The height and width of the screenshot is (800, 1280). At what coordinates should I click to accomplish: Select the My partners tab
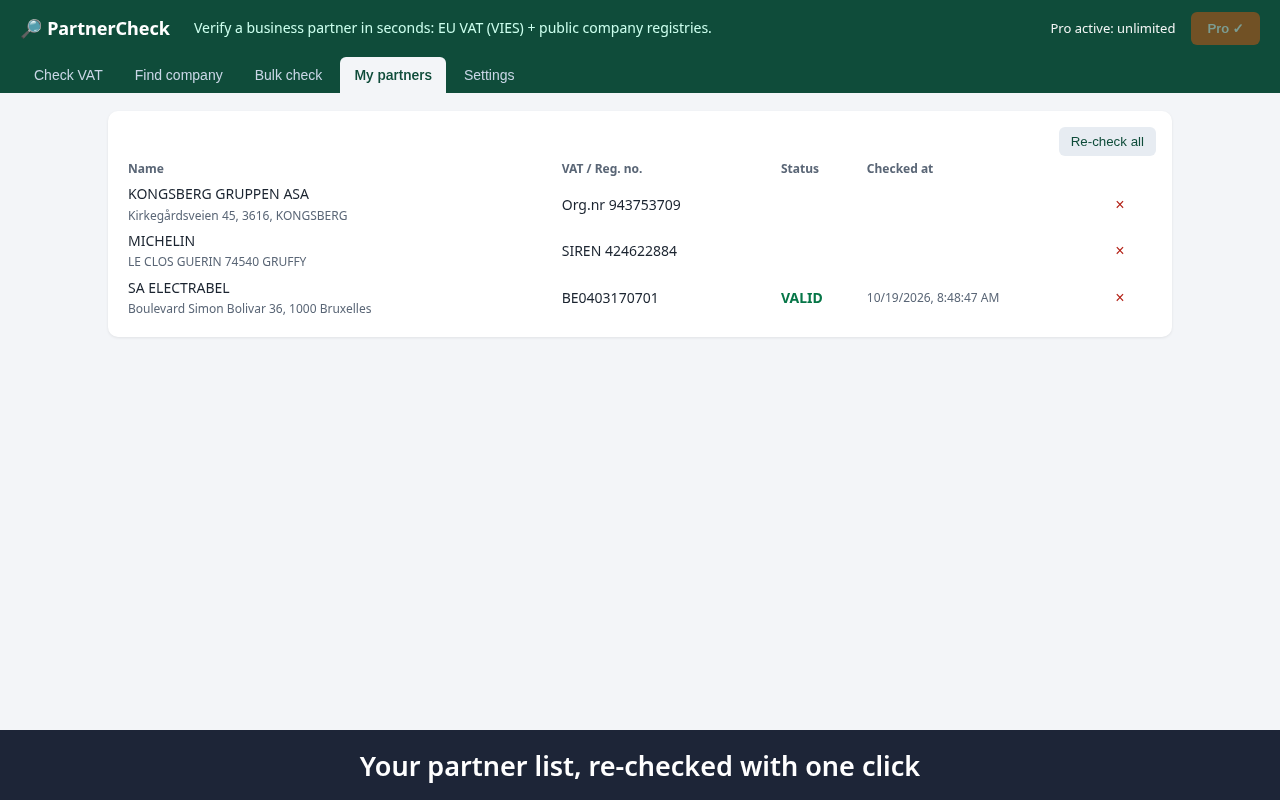[x=393, y=75]
